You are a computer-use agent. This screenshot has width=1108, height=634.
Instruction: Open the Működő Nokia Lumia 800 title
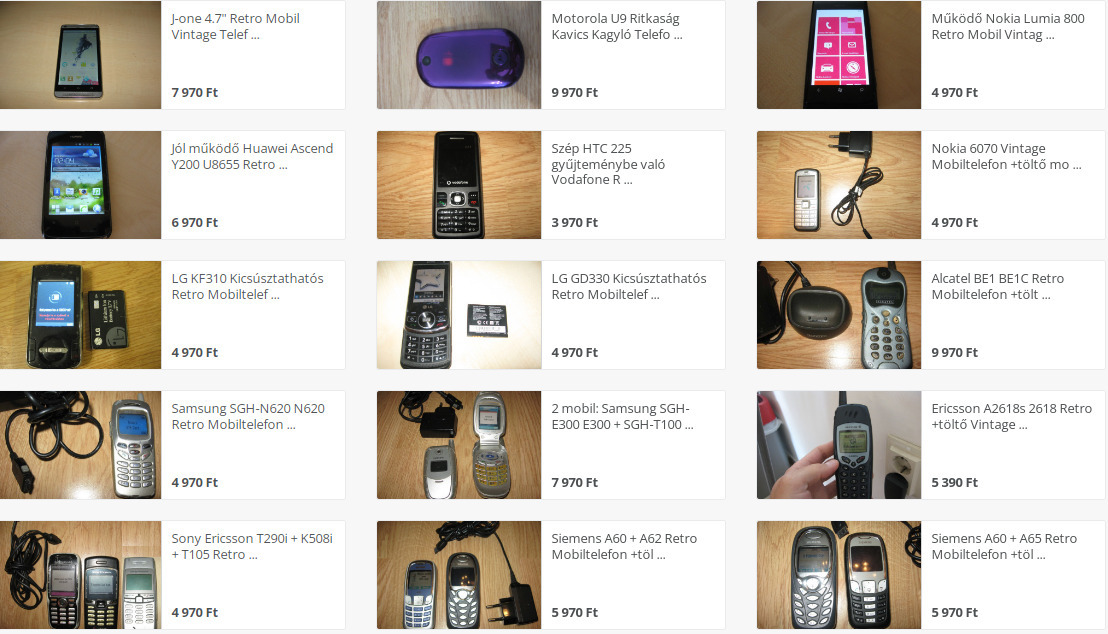point(1008,26)
